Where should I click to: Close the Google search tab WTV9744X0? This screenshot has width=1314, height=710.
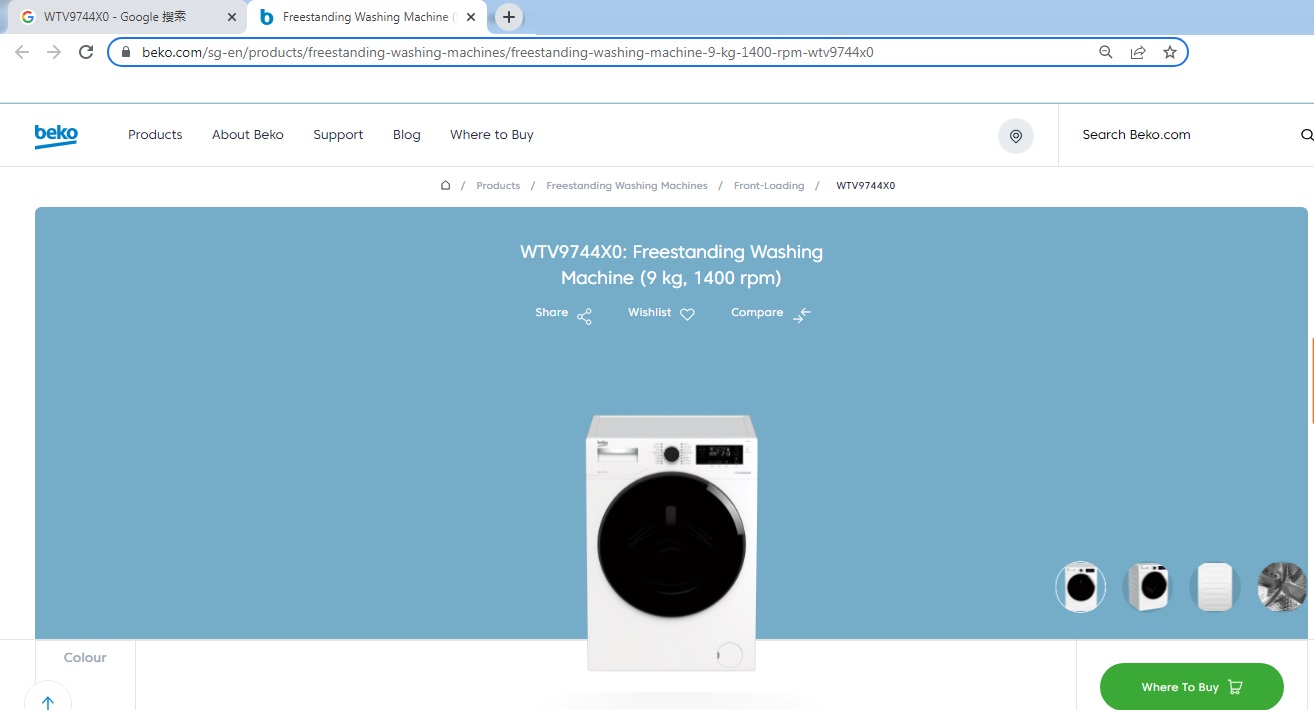(x=231, y=17)
